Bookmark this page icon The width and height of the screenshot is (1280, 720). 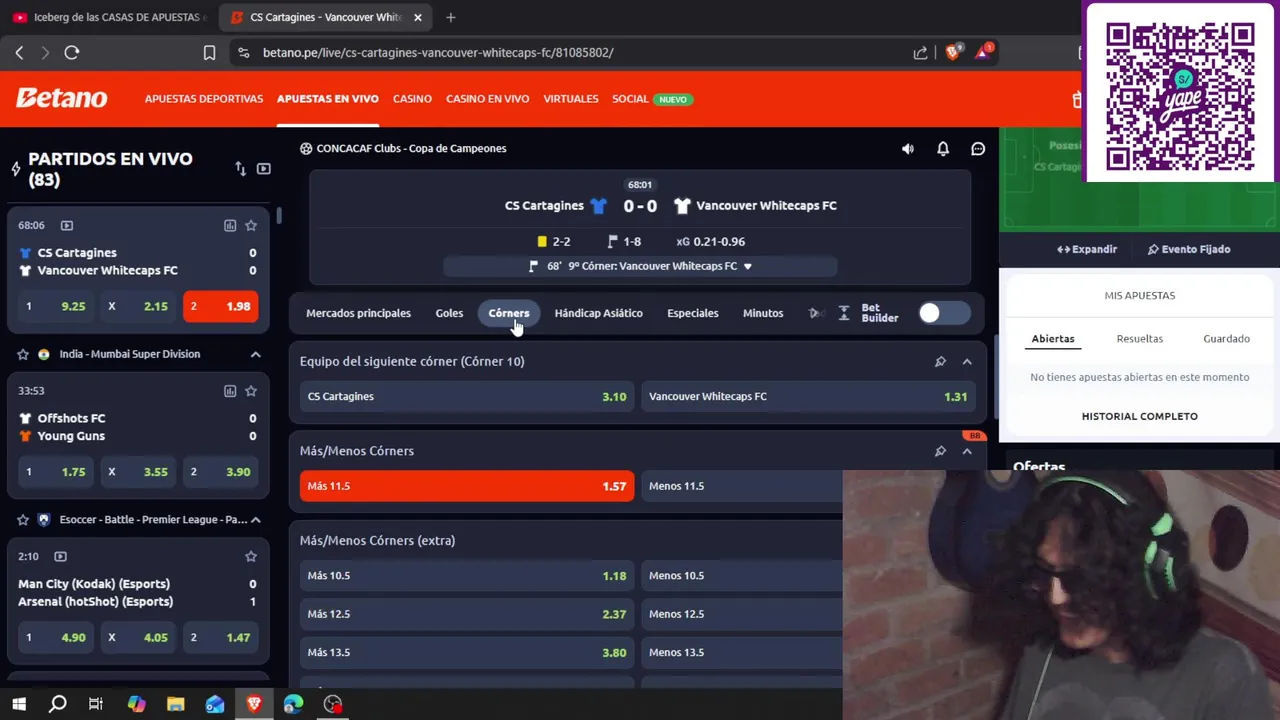click(209, 53)
